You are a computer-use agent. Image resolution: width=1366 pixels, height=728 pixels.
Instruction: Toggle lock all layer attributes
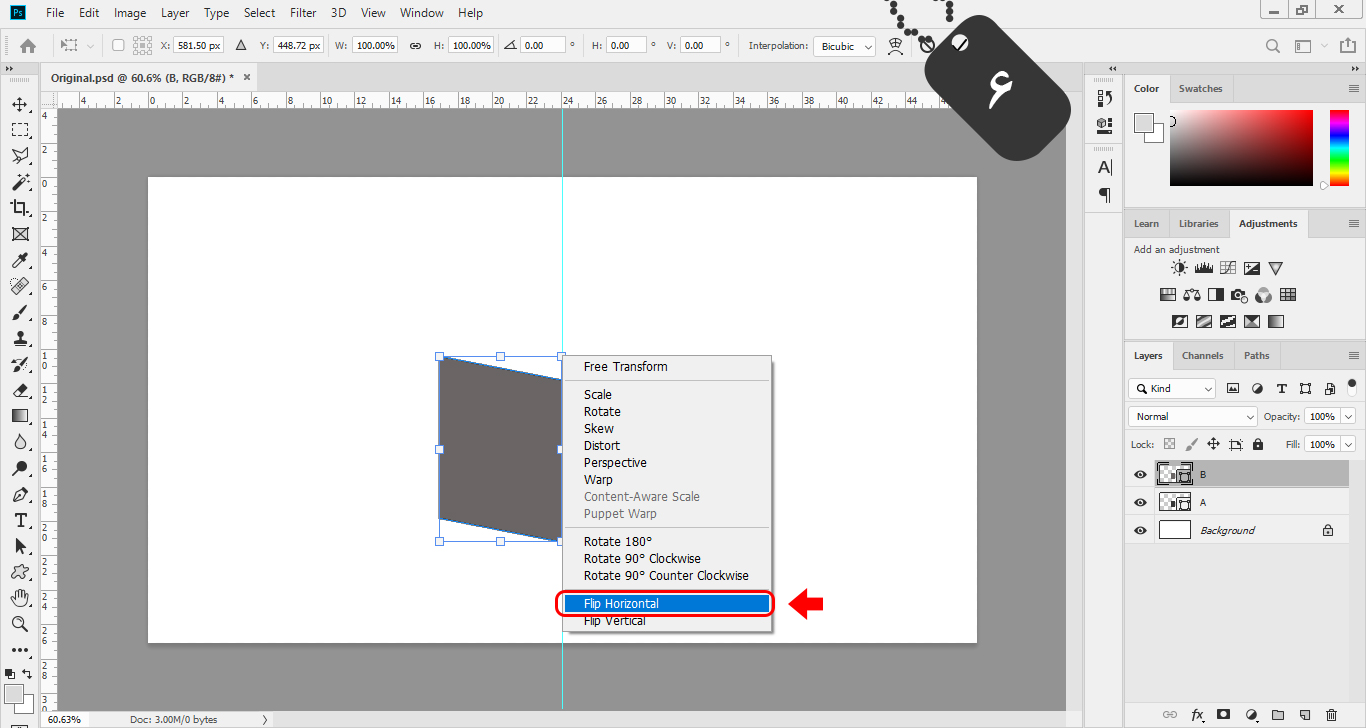click(x=1258, y=444)
